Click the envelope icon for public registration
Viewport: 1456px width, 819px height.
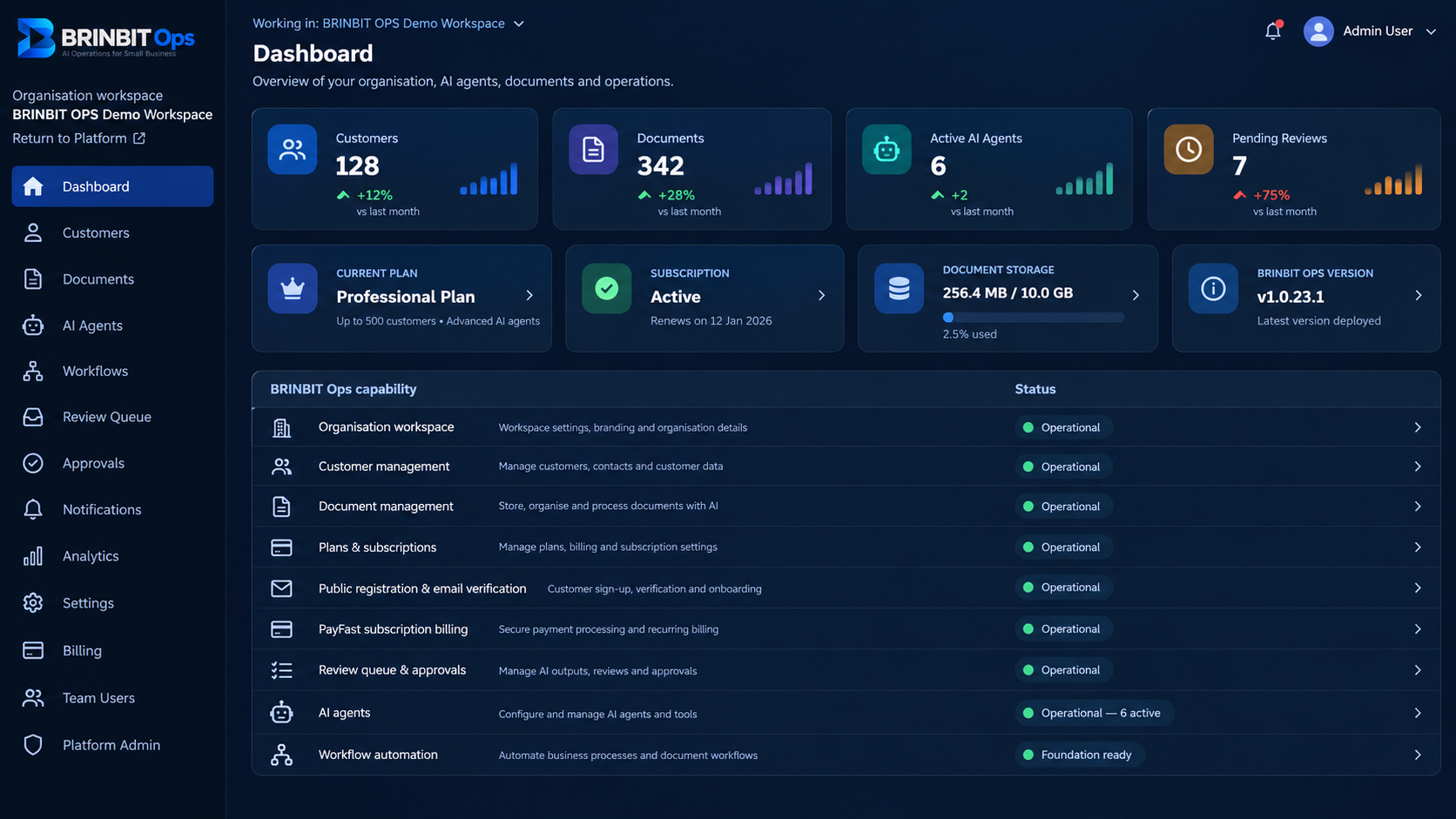[281, 588]
